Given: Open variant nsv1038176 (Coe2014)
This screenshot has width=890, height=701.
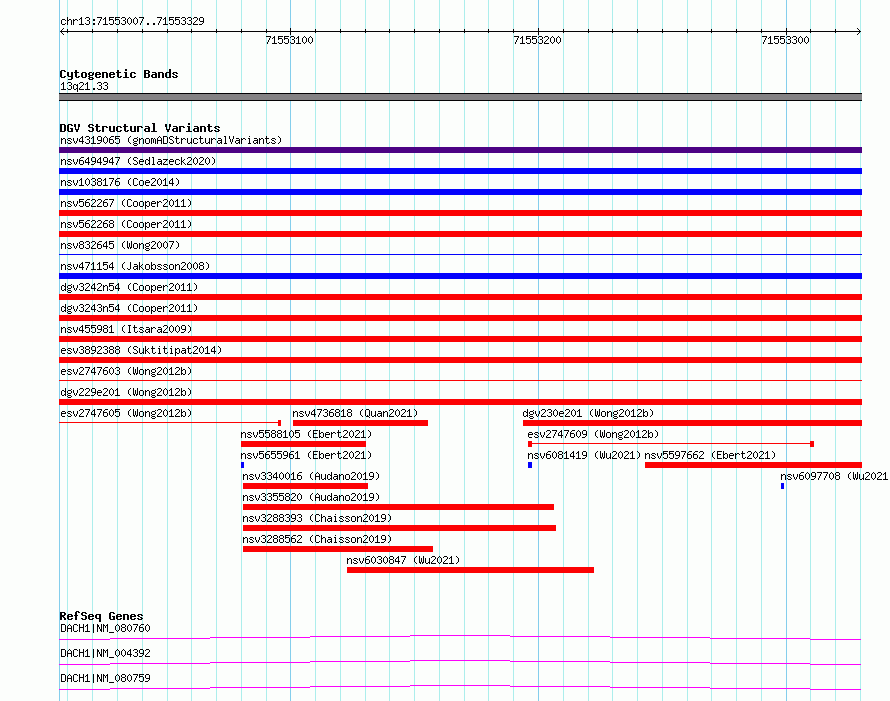Looking at the screenshot, I should (x=120, y=182).
